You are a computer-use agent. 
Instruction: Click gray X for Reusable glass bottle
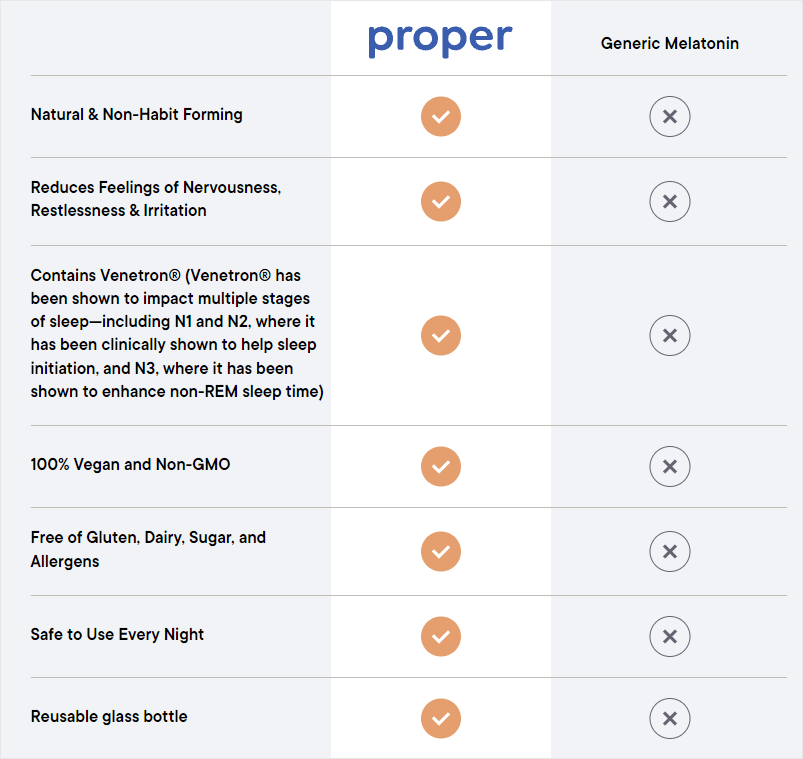tap(670, 718)
